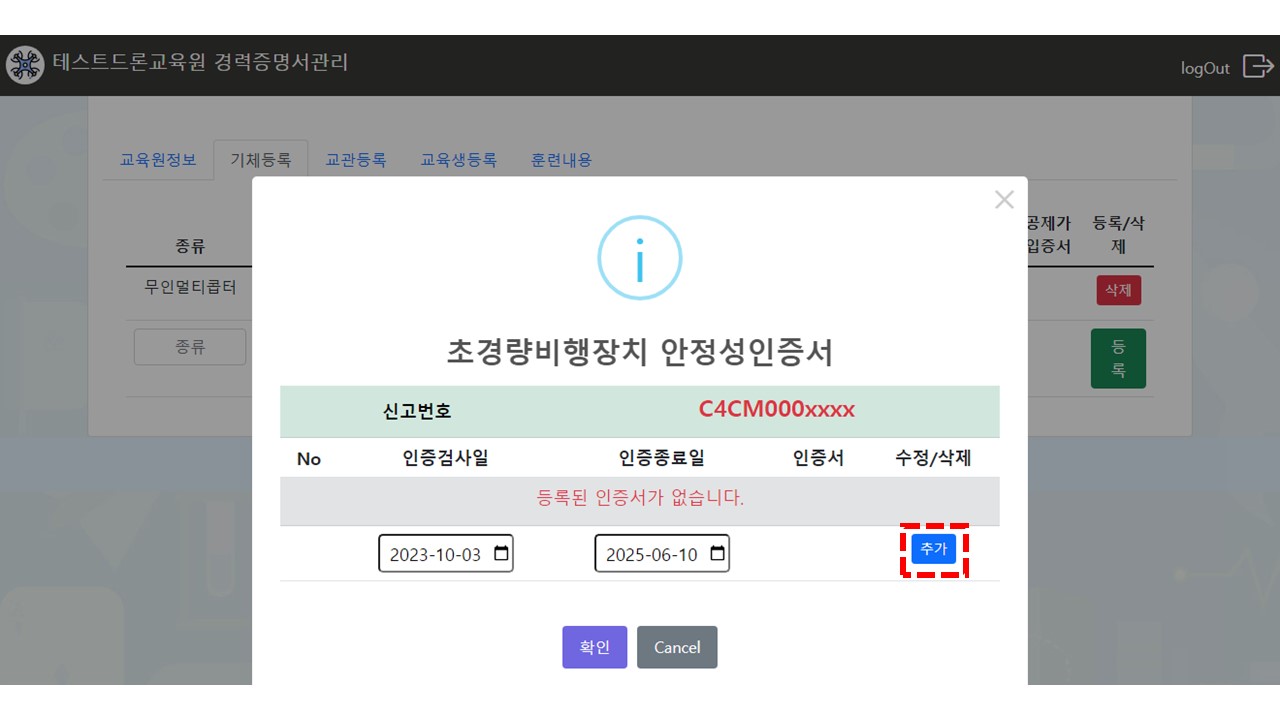Open calendar picker for 2025-06-10 date
The width and height of the screenshot is (1280, 720).
tap(717, 554)
